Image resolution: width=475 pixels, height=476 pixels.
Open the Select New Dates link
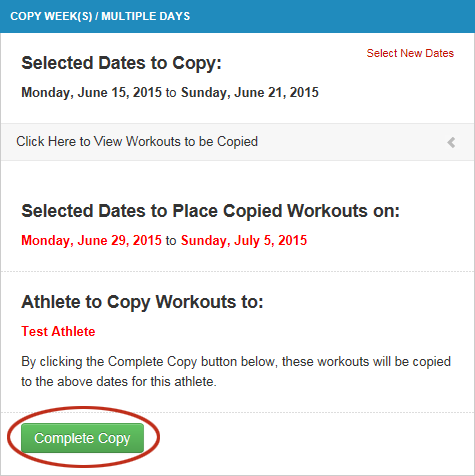click(x=410, y=53)
